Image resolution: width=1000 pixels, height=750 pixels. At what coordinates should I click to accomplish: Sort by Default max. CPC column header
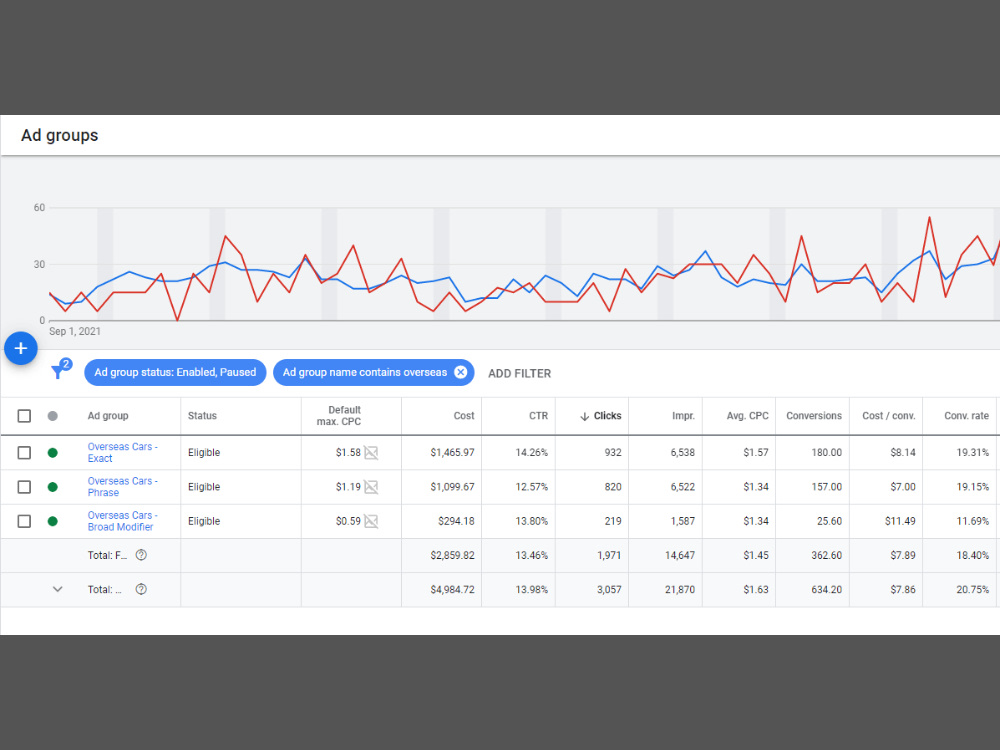(339, 416)
